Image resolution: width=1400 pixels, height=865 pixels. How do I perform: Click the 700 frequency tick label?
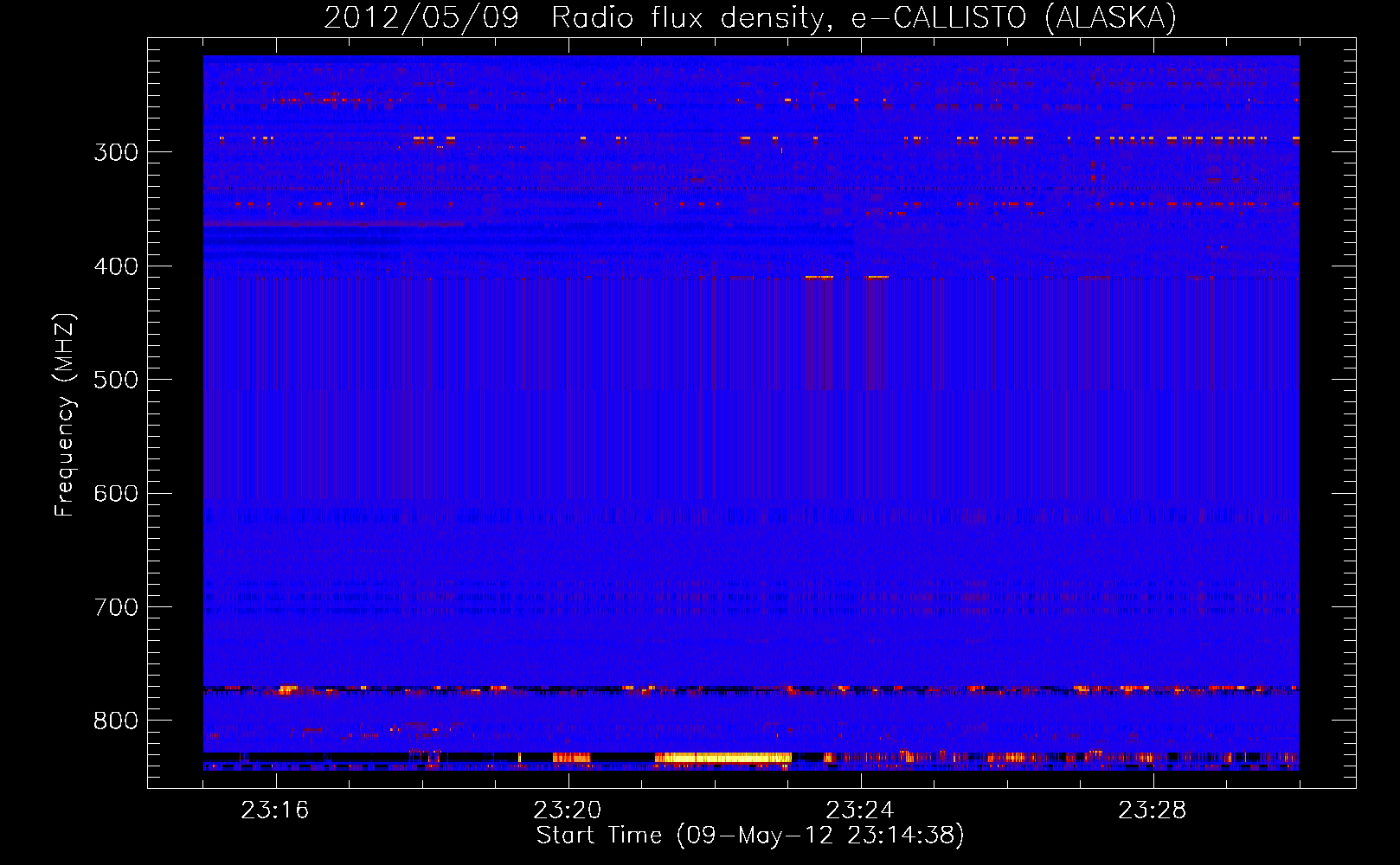[x=116, y=607]
